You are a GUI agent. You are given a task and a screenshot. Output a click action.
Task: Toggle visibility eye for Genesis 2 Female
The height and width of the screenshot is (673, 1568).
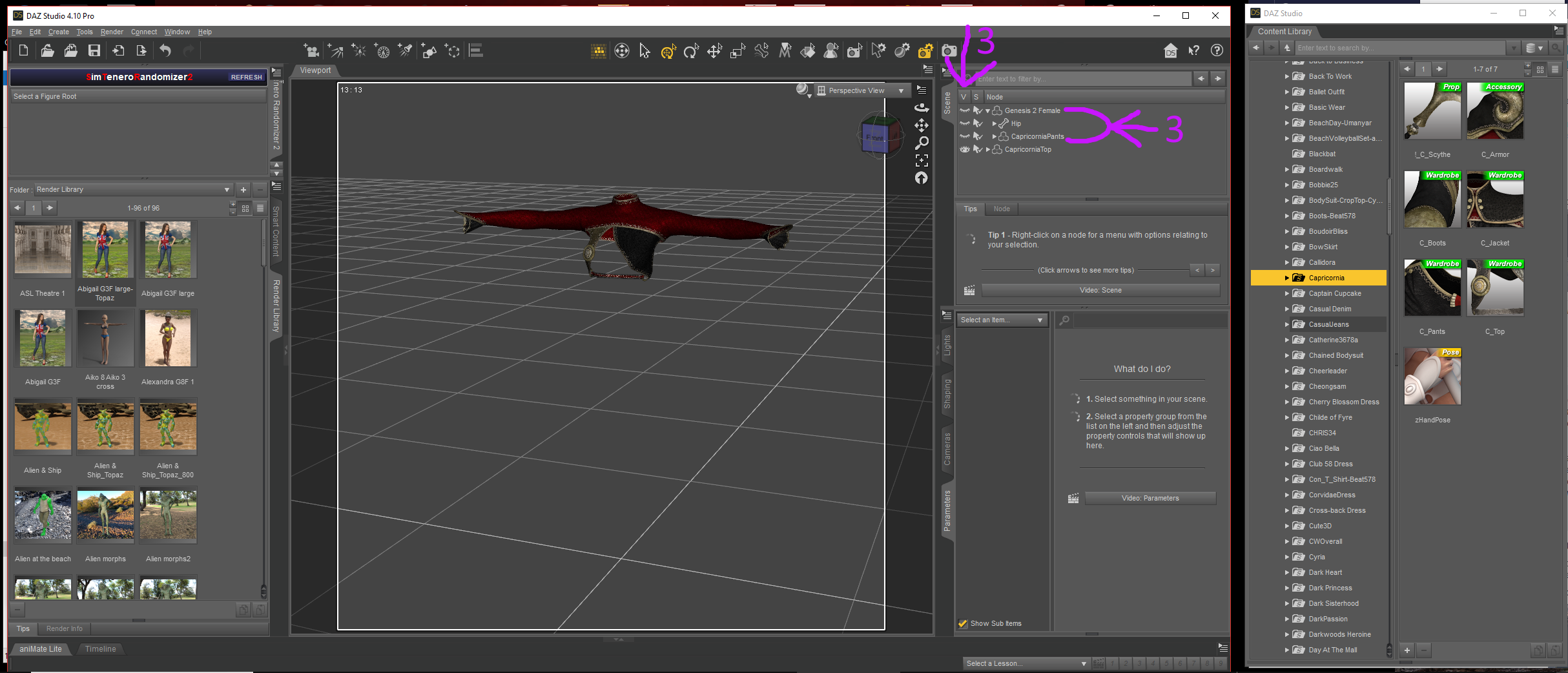965,110
